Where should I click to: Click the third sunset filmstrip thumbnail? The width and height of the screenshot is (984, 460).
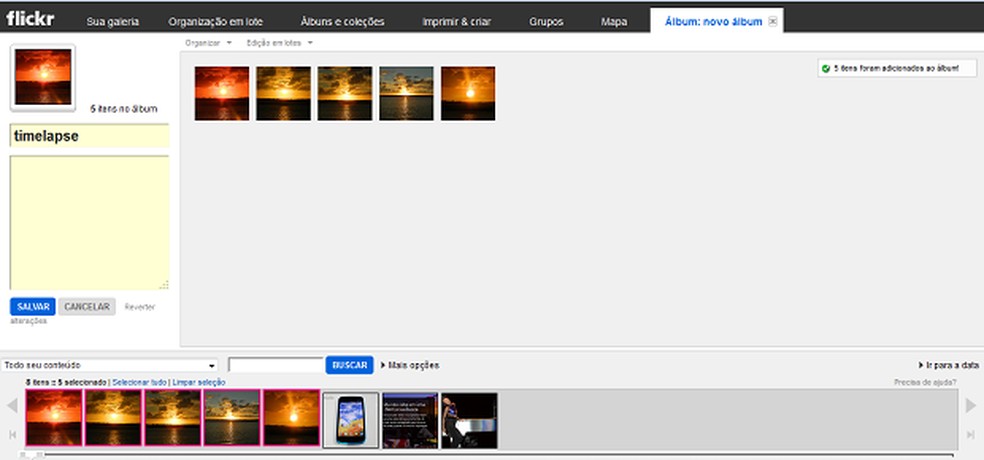point(173,418)
